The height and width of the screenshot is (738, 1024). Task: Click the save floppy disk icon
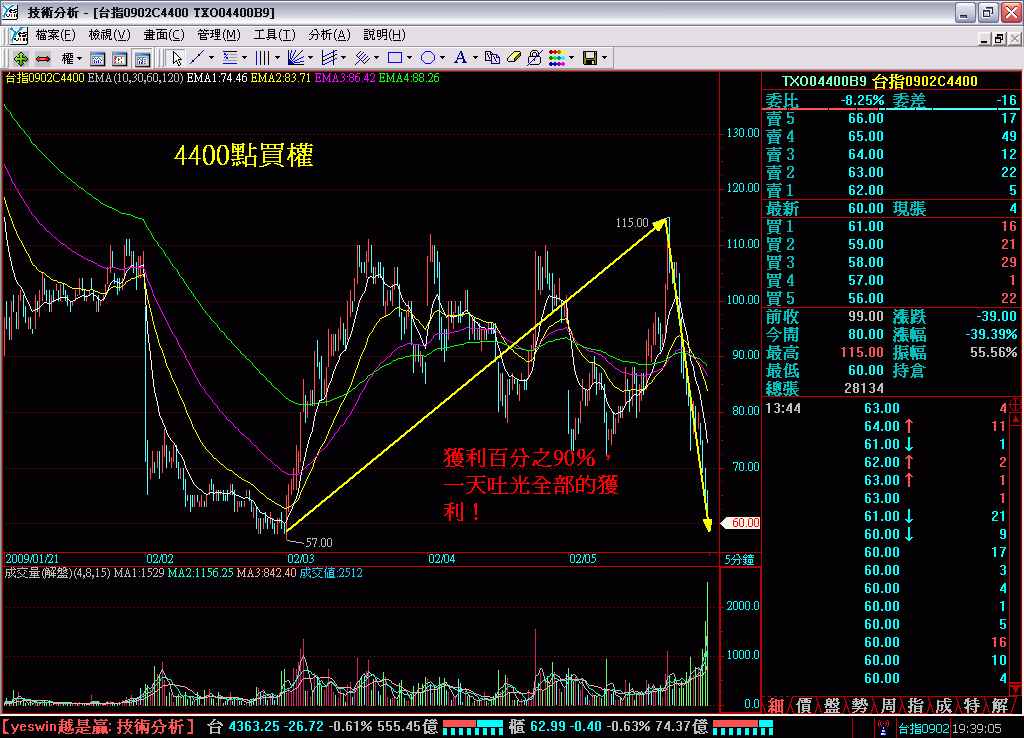[590, 58]
